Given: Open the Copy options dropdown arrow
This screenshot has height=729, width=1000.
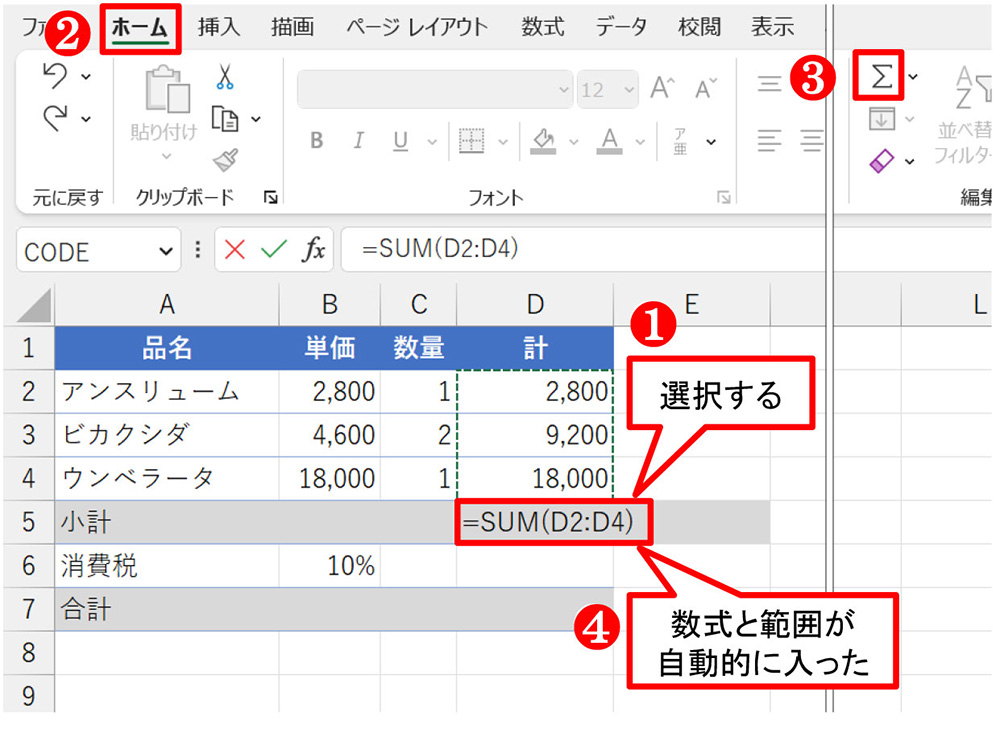Looking at the screenshot, I should pyautogui.click(x=256, y=119).
